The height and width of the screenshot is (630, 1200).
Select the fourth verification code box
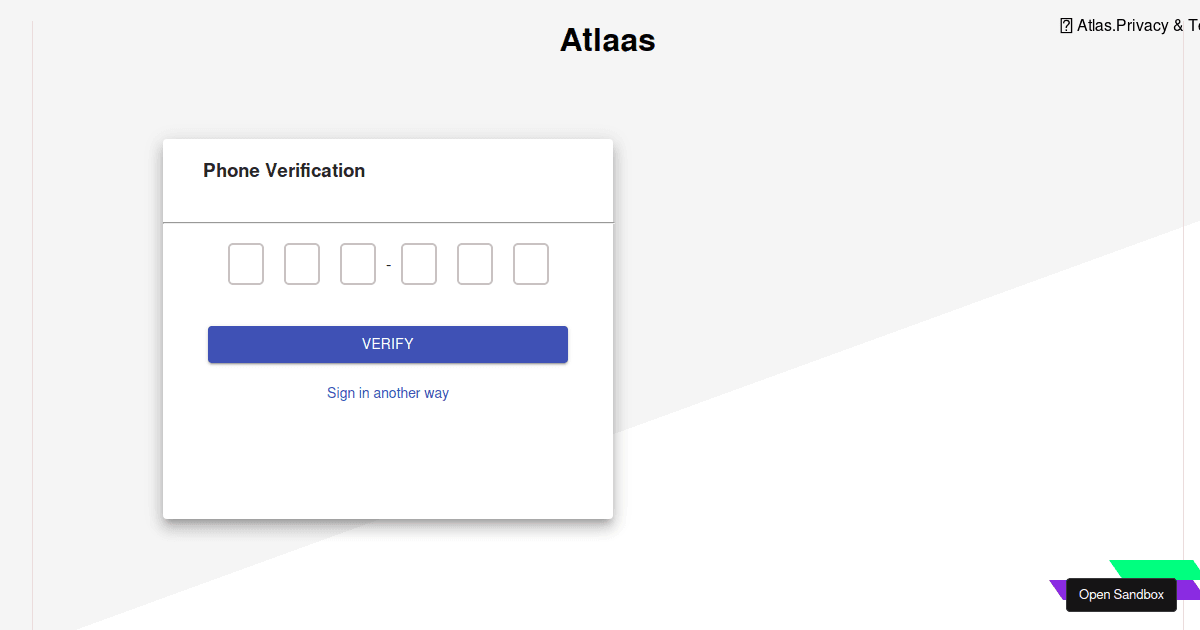[419, 264]
